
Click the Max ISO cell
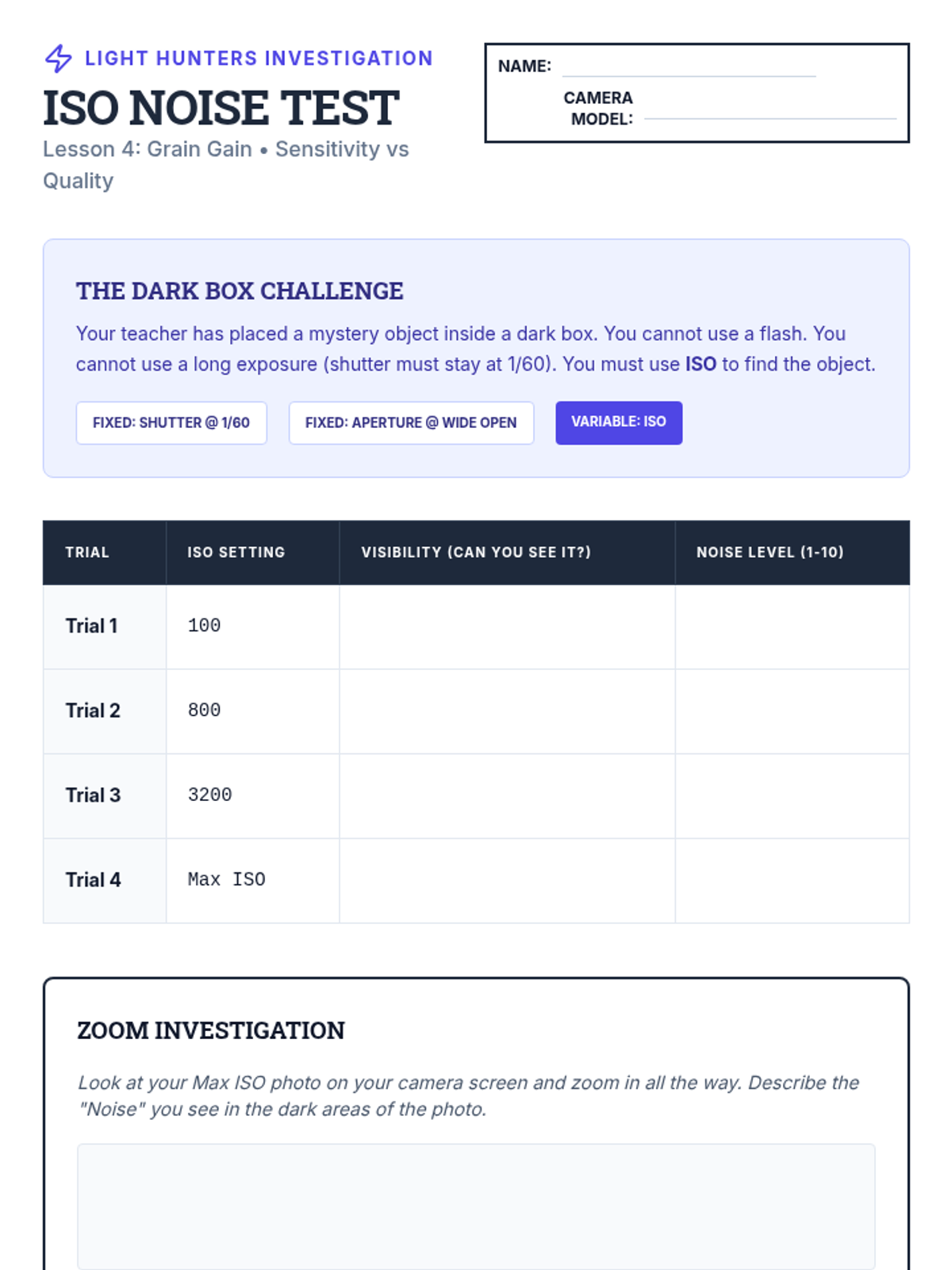252,881
